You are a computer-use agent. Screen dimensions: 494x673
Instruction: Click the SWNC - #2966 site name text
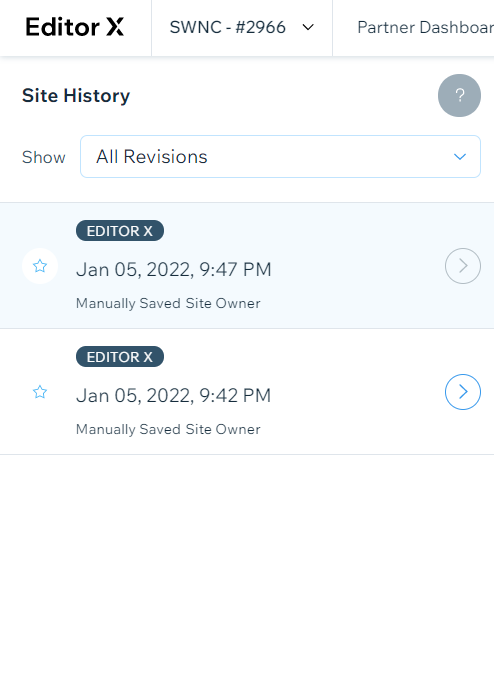point(227,27)
